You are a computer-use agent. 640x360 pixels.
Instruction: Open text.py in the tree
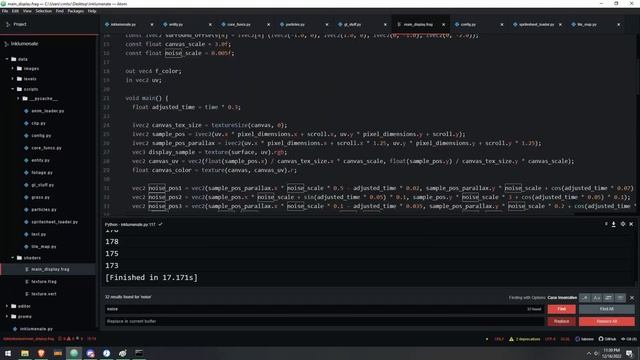click(39, 234)
